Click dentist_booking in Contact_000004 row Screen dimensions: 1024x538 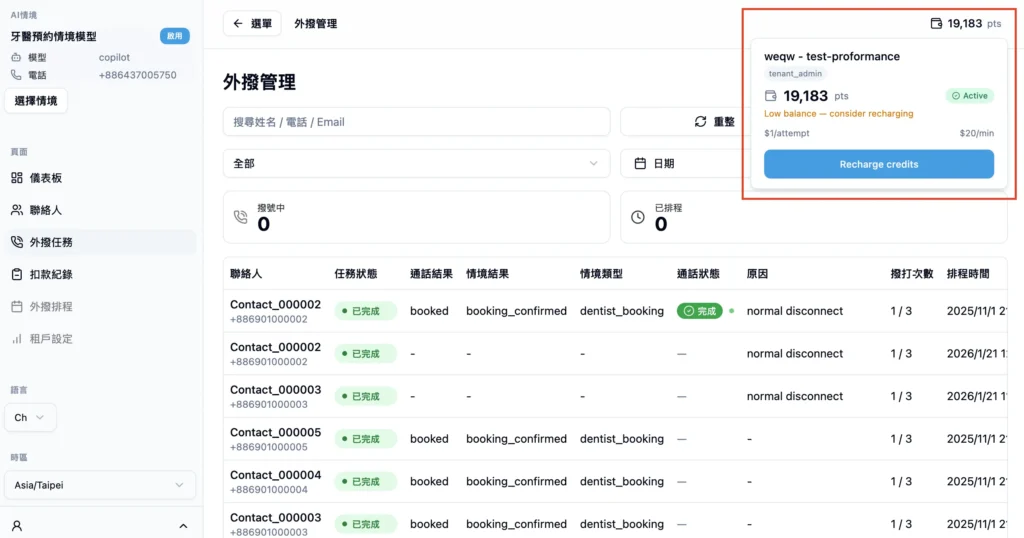[x=622, y=481]
